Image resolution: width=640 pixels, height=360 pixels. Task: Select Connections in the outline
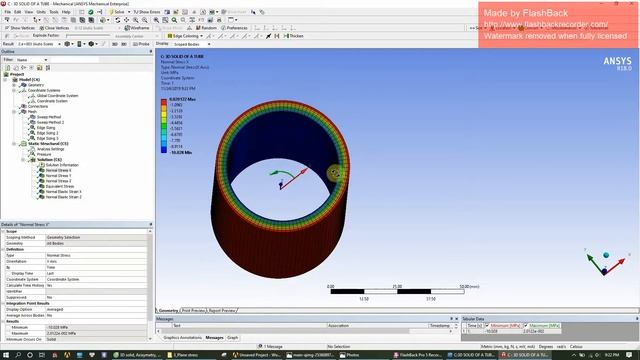pyautogui.click(x=38, y=106)
